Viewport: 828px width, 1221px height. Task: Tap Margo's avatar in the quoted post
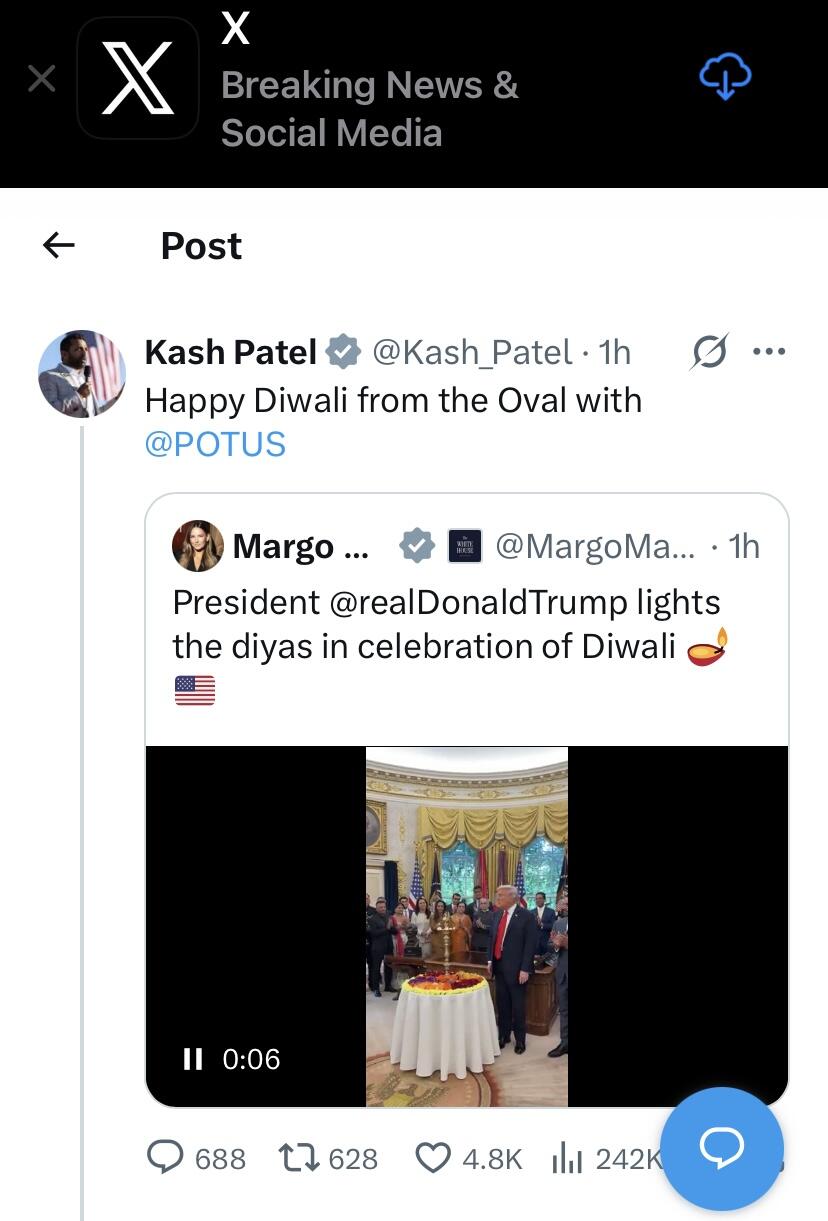[x=197, y=546]
